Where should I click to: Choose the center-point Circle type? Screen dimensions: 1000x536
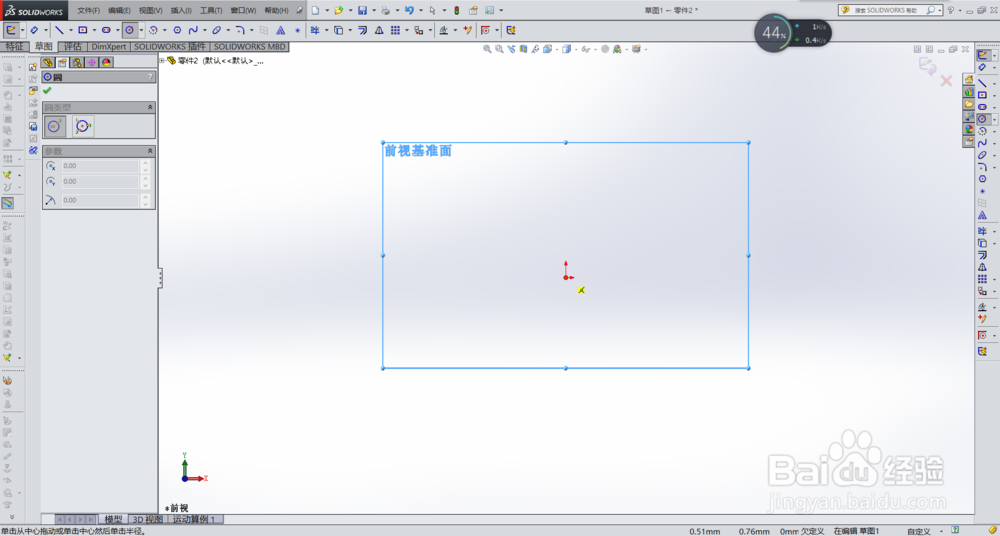[x=55, y=126]
